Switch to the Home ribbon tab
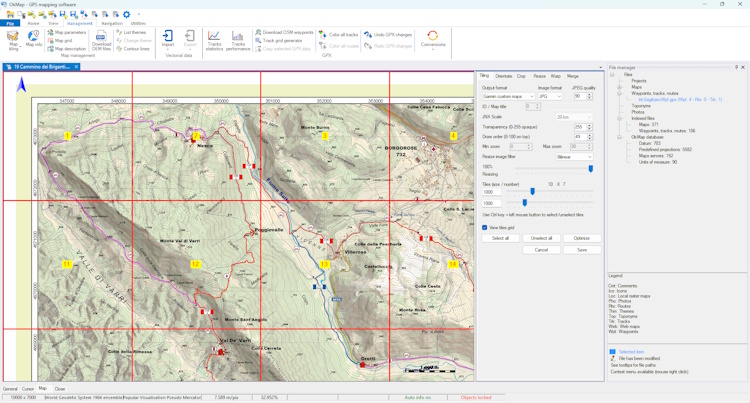The height and width of the screenshot is (403, 750). (x=33, y=23)
